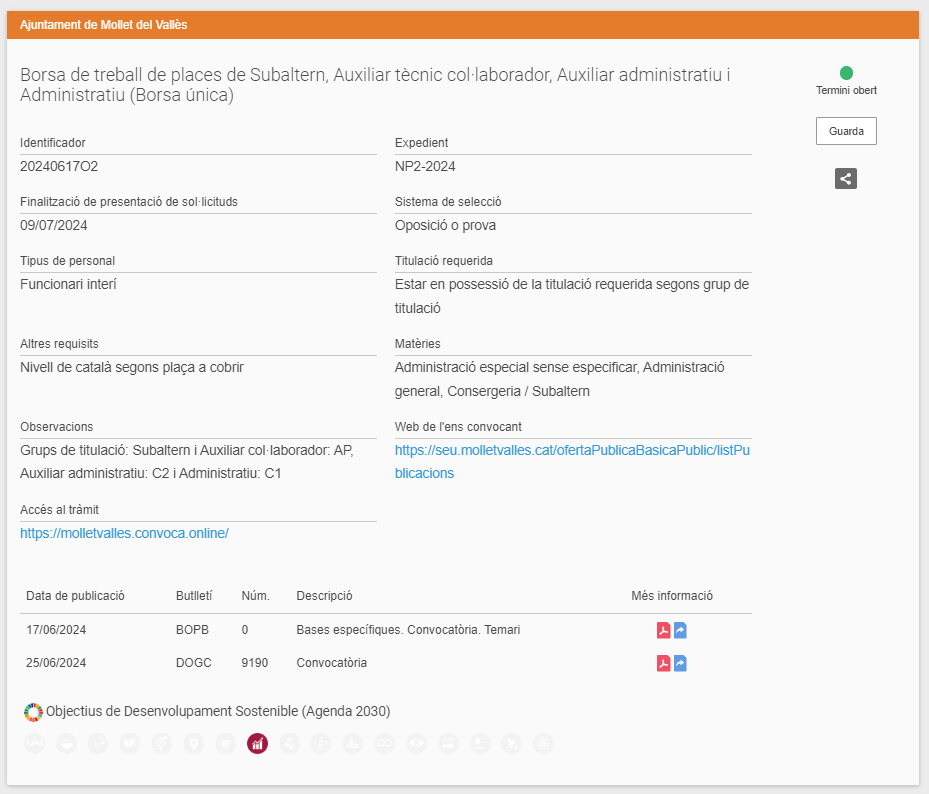Click the colorful Agenda 2030 wheel logo

[x=33, y=712]
